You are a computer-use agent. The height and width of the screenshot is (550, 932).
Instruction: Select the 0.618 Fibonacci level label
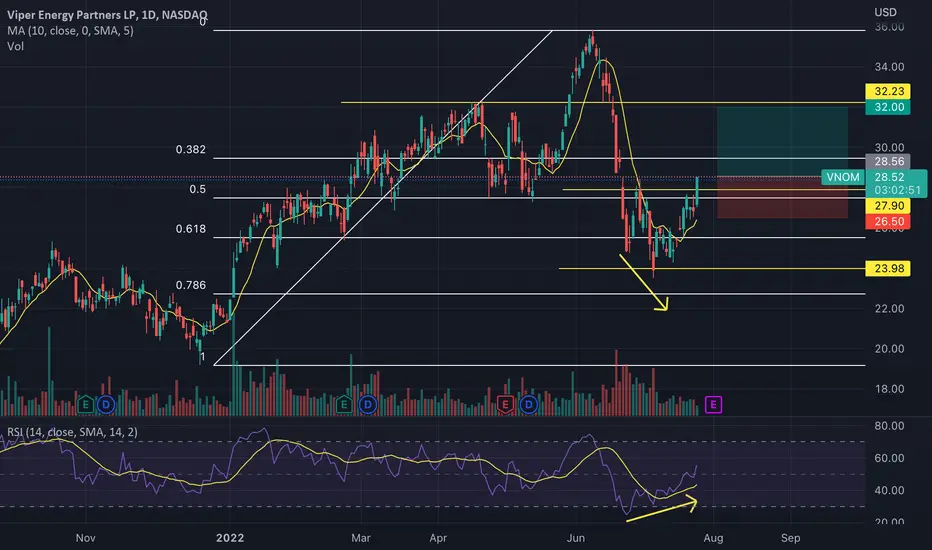[x=191, y=229]
